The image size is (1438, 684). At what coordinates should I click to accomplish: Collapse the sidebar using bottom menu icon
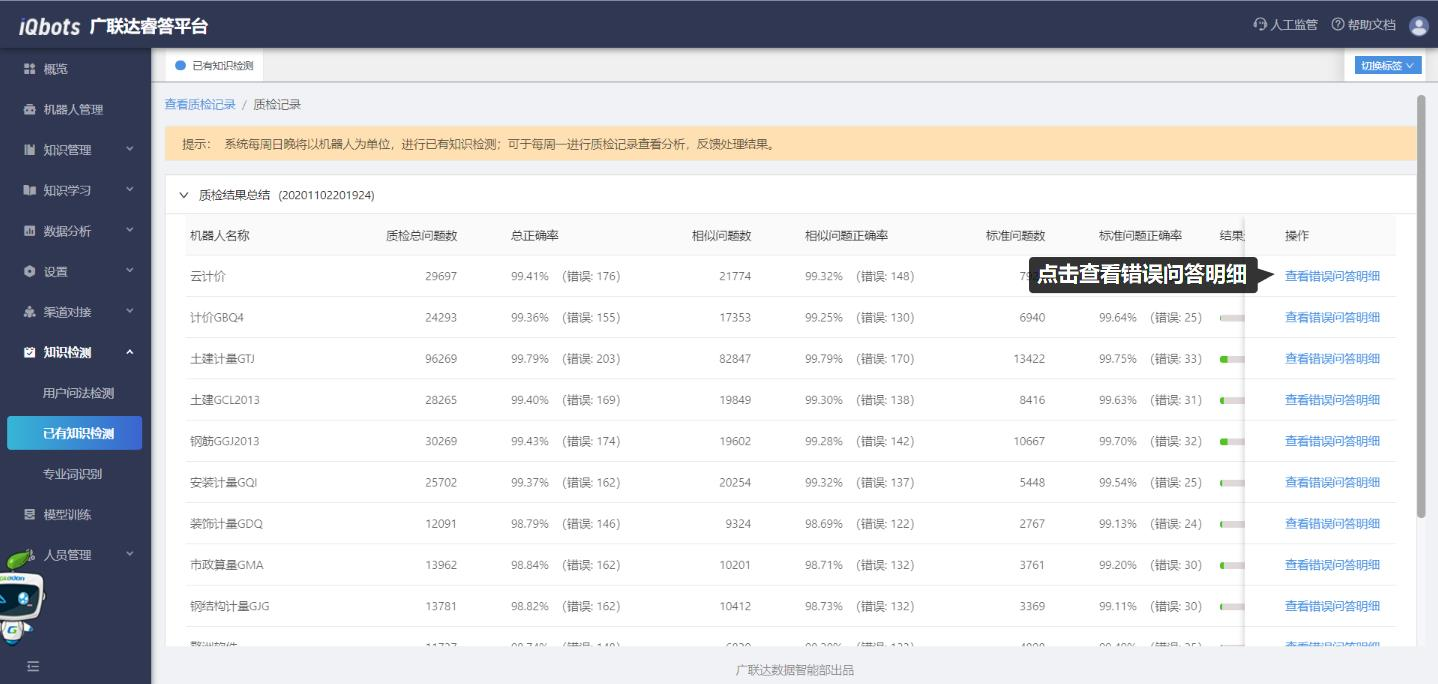click(33, 666)
